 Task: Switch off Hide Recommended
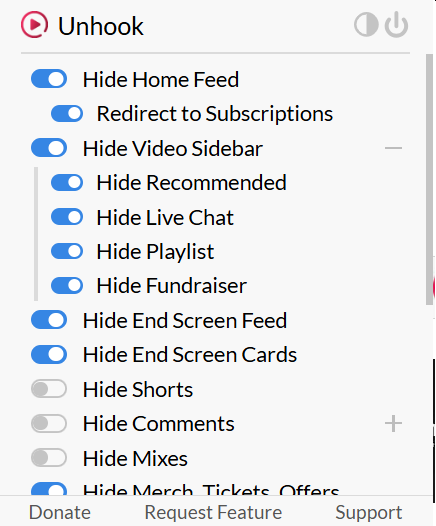pyautogui.click(x=67, y=182)
